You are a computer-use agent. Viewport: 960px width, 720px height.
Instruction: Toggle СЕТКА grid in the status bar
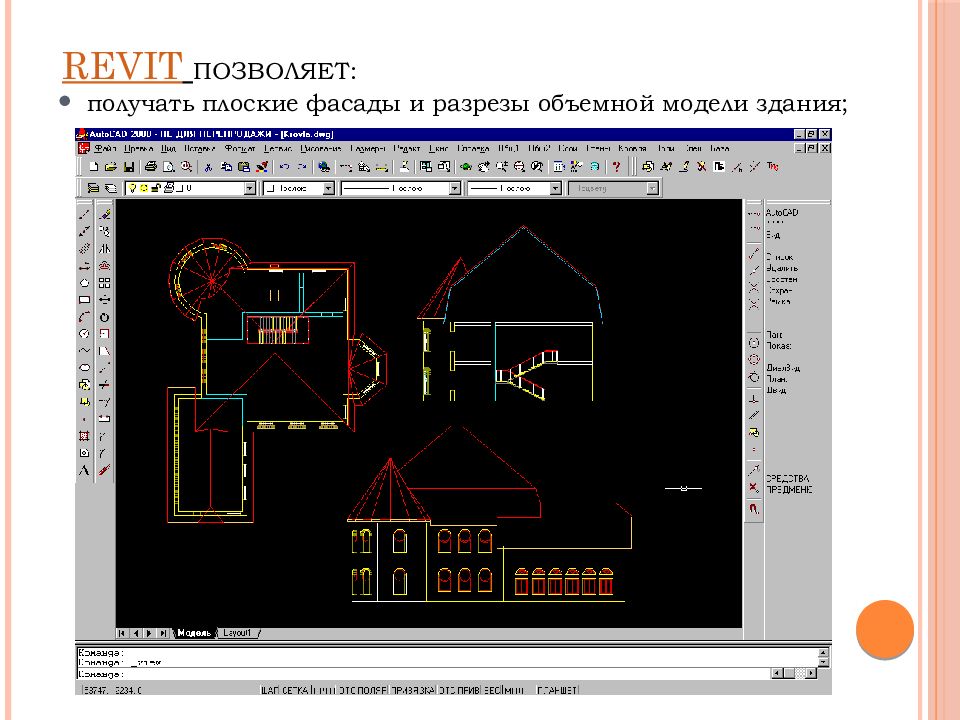point(296,690)
